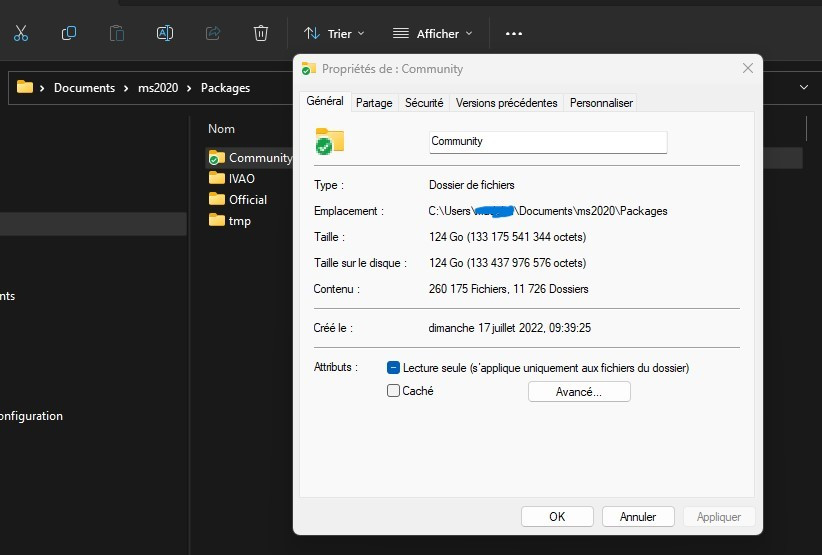The image size is (822, 555).
Task: Click the Delete trash icon
Action: 261,34
